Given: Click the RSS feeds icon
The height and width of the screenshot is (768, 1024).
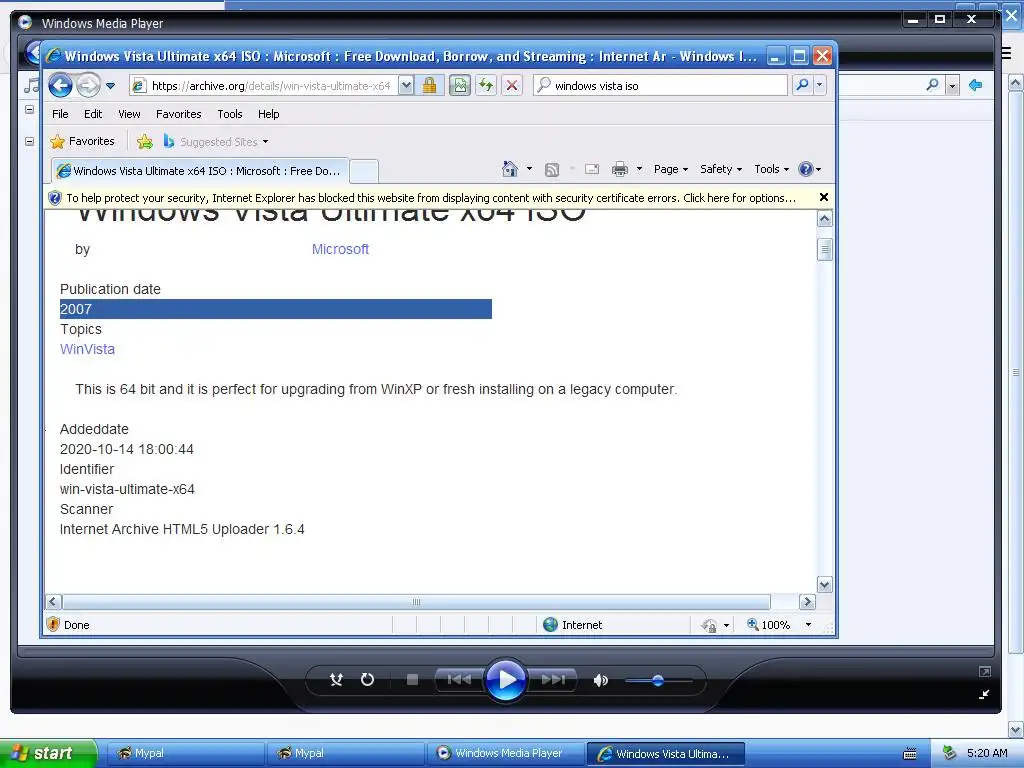Looking at the screenshot, I should tap(552, 169).
